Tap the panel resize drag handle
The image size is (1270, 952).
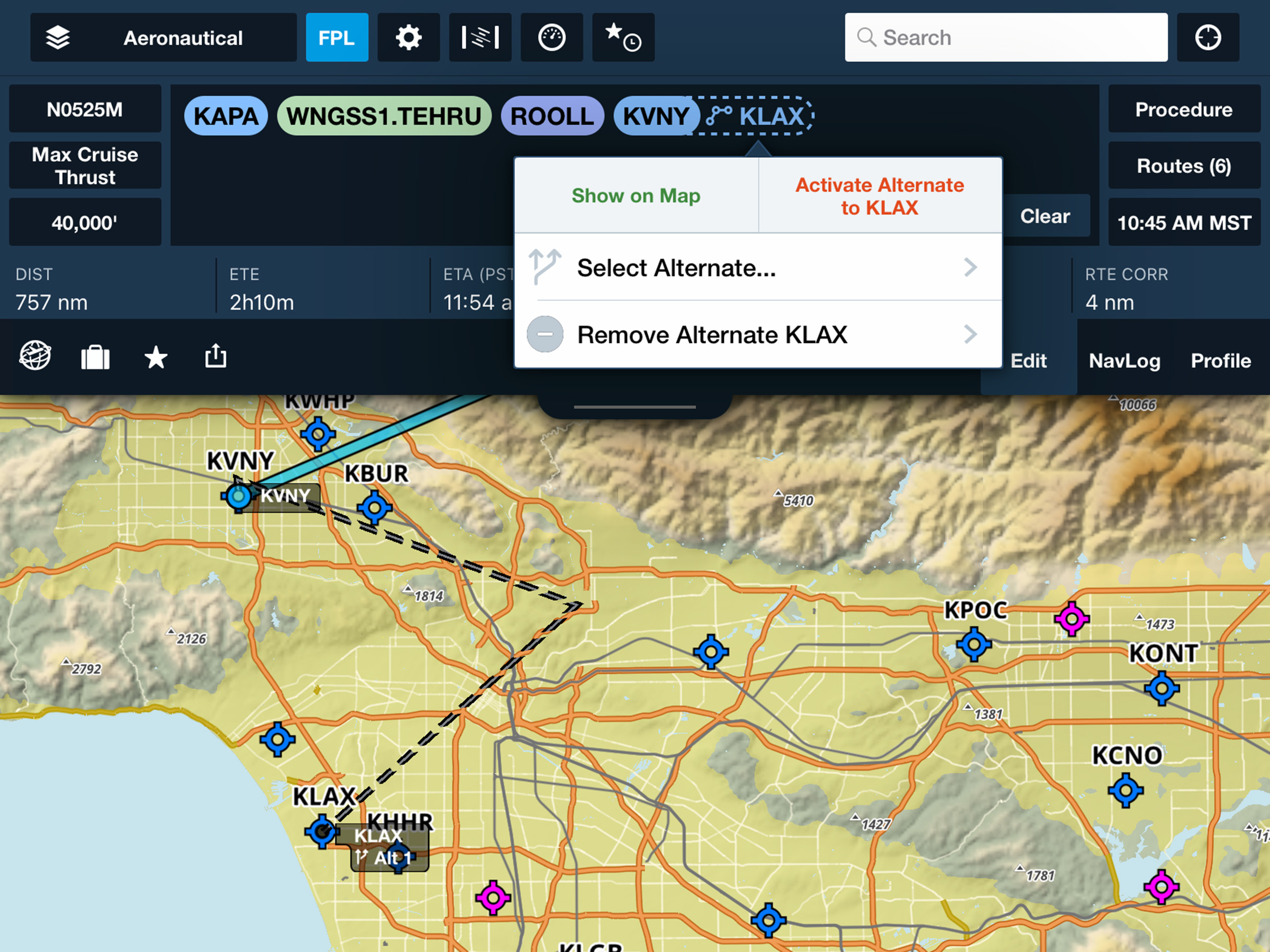coord(634,407)
